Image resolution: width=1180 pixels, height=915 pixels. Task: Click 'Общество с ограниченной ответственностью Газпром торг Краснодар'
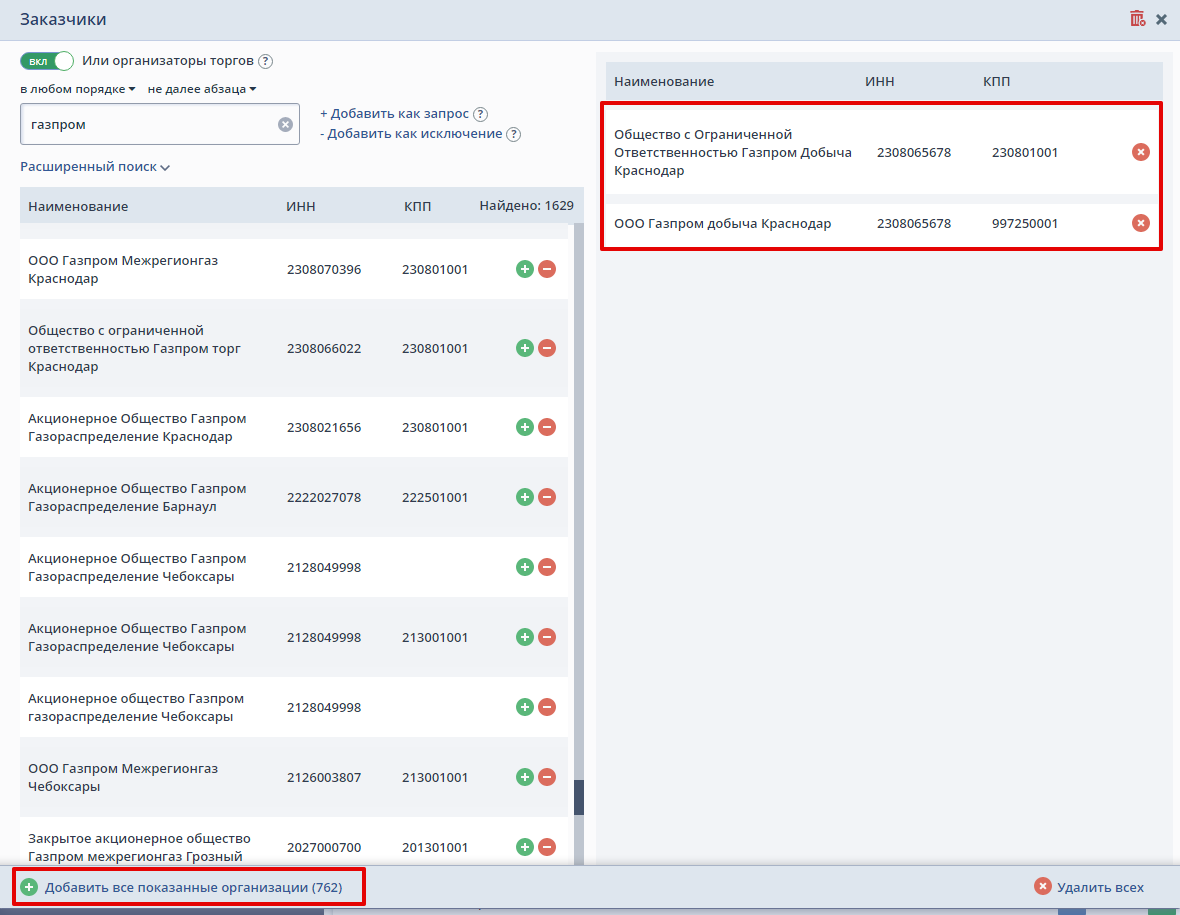click(x=134, y=348)
